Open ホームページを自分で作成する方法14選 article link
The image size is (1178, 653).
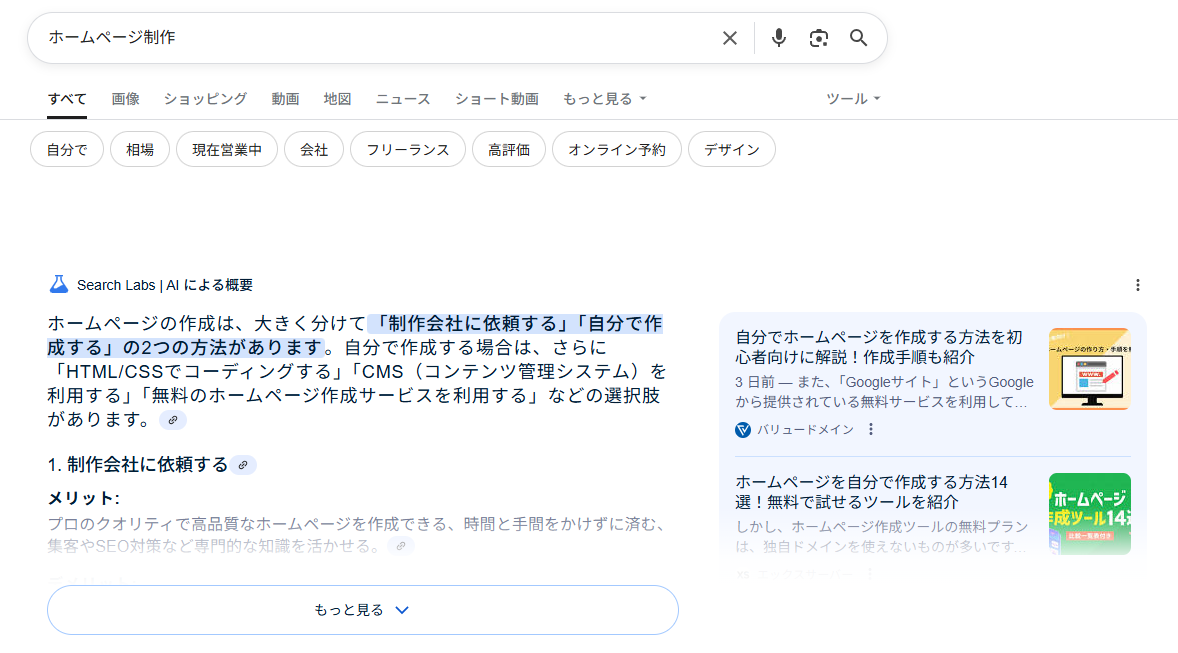click(871, 492)
